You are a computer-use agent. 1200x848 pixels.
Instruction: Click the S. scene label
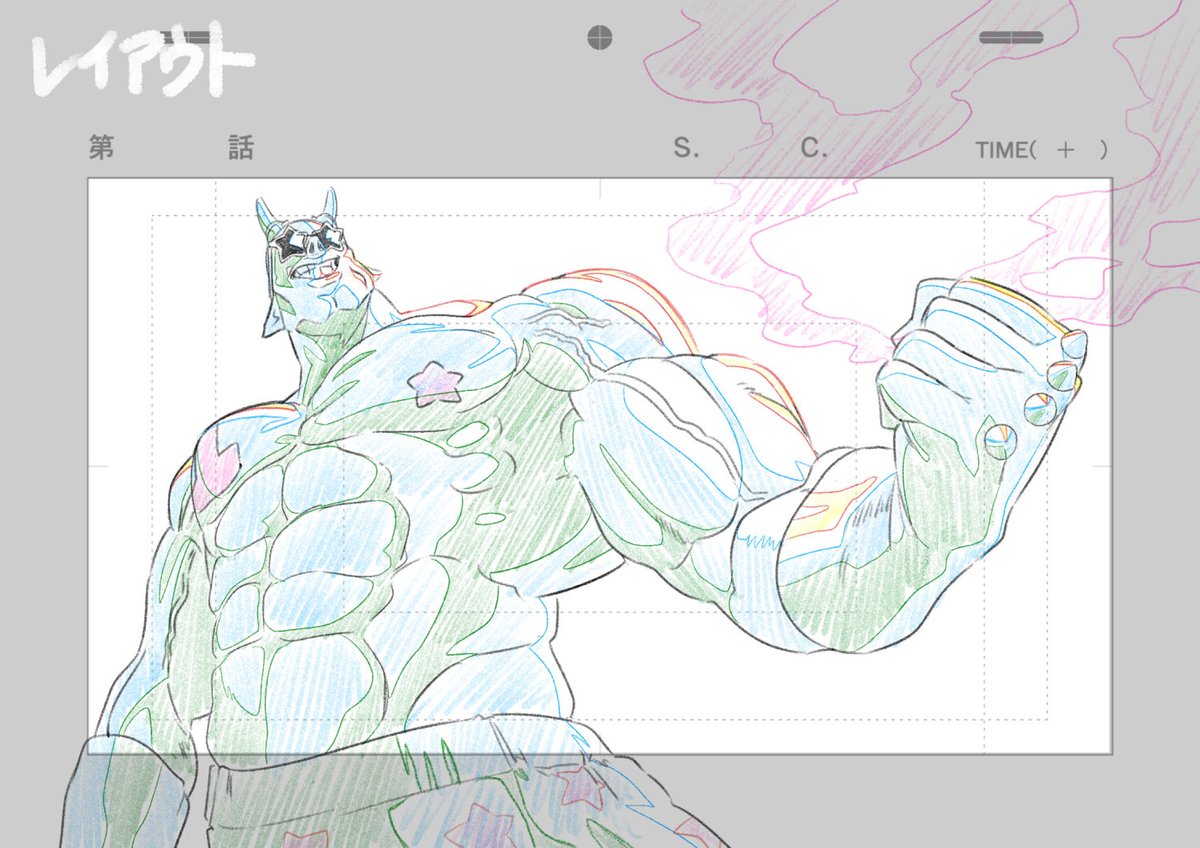[x=685, y=149]
